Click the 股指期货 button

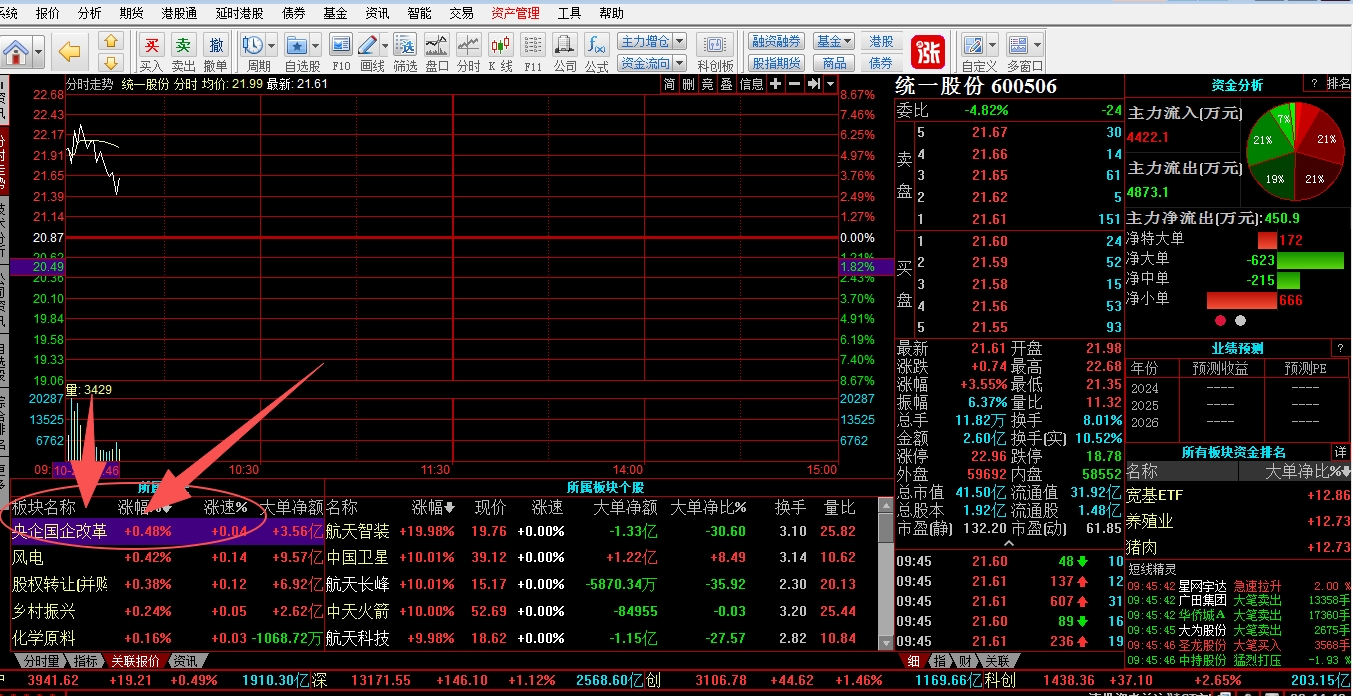point(777,63)
